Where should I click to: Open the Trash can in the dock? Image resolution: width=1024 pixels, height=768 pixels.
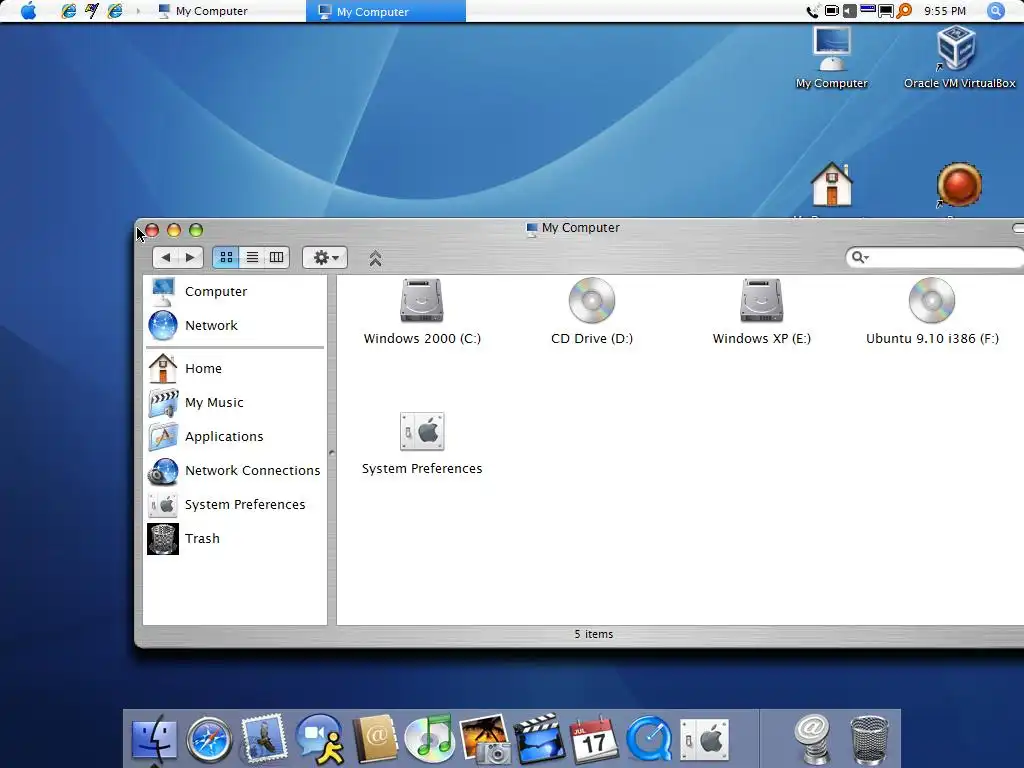pos(869,740)
